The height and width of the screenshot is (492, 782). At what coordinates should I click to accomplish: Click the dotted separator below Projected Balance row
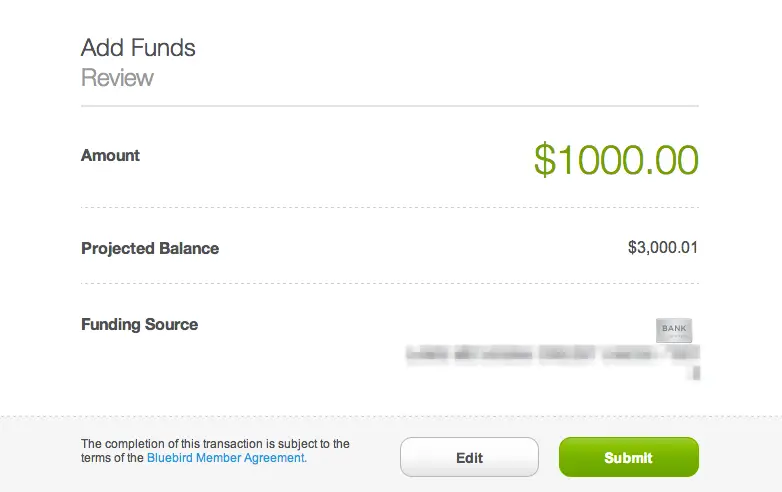[x=390, y=283]
